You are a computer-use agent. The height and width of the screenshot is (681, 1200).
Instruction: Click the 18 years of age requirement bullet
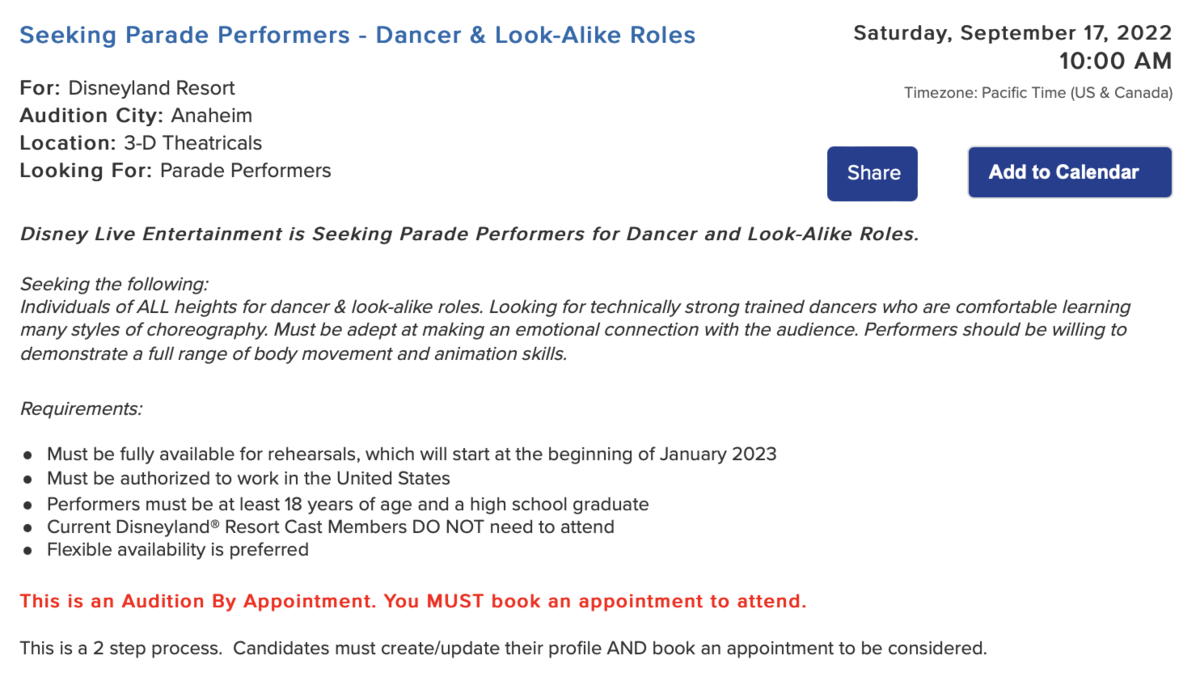click(347, 504)
